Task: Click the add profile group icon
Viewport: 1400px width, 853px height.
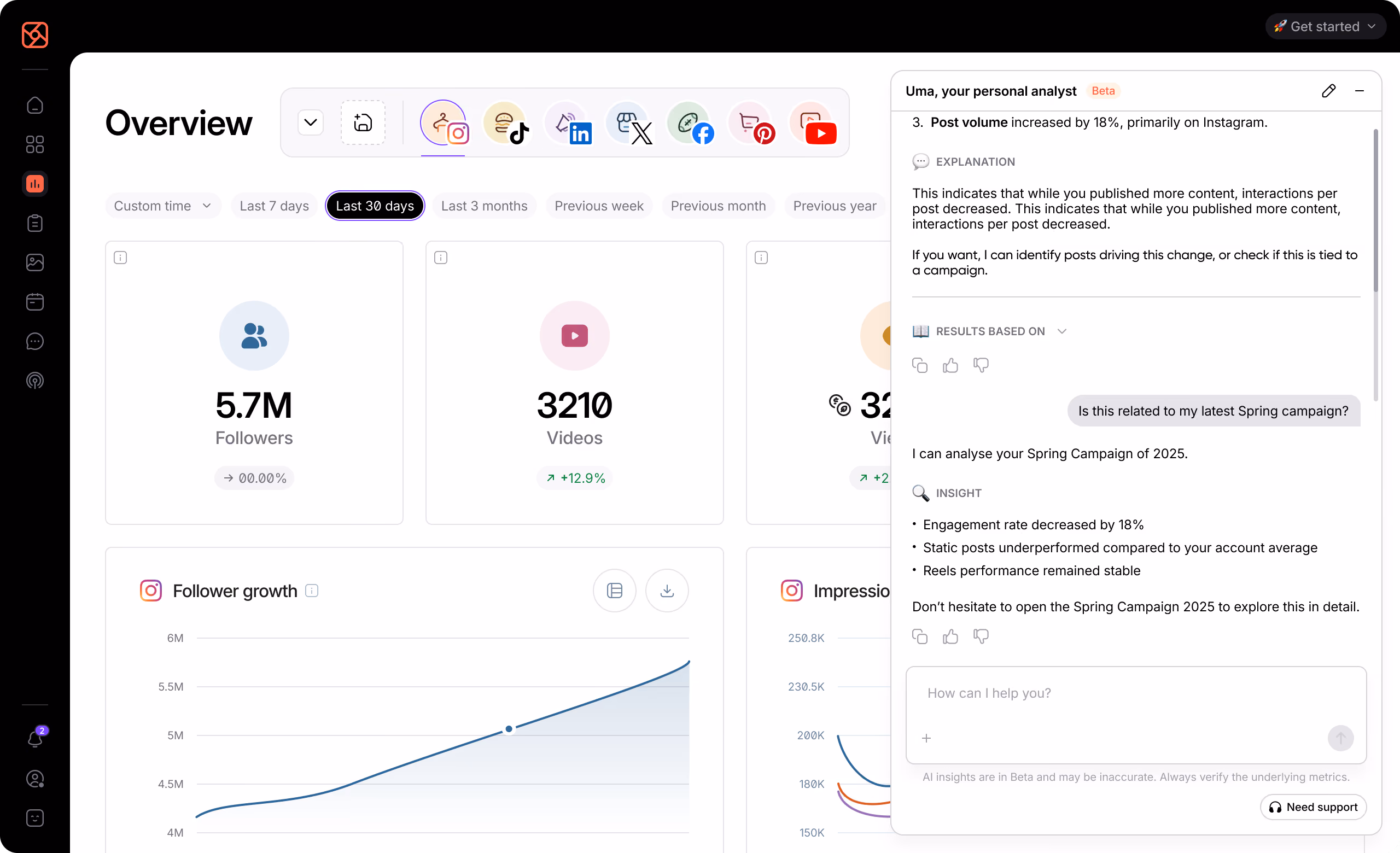Action: coord(363,122)
